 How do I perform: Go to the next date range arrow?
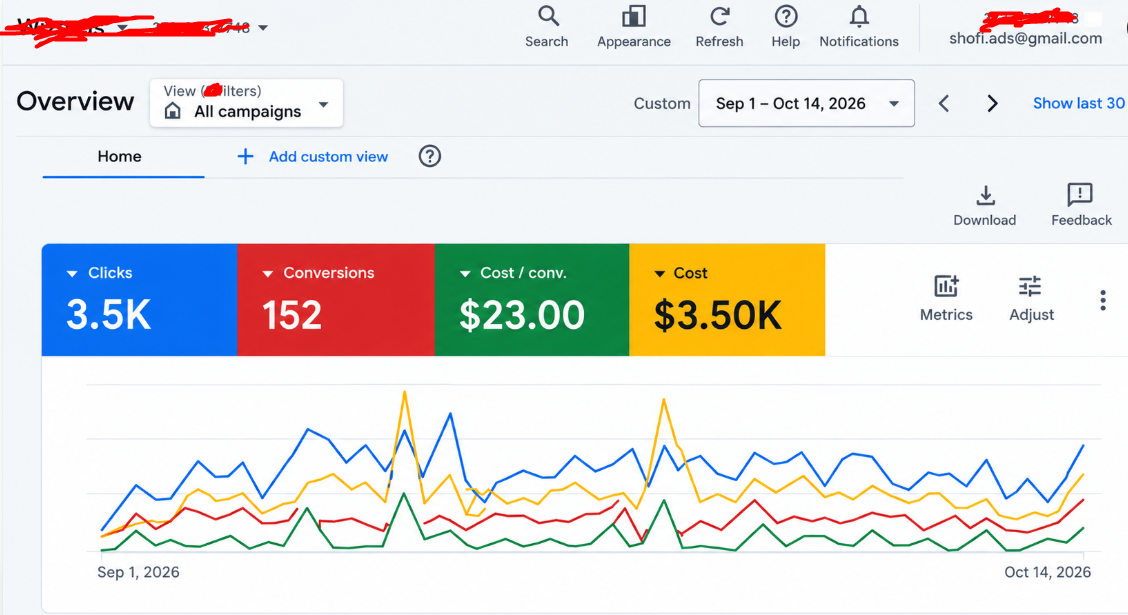(993, 104)
